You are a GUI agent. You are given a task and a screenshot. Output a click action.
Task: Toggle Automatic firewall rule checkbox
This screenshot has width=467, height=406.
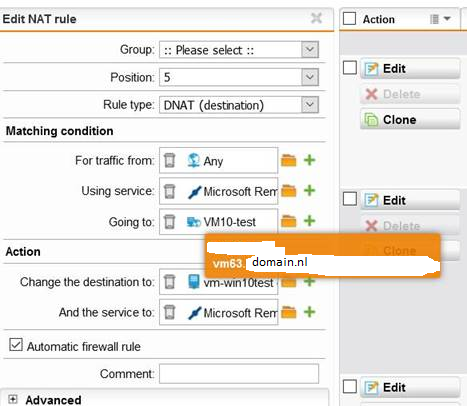(16, 345)
